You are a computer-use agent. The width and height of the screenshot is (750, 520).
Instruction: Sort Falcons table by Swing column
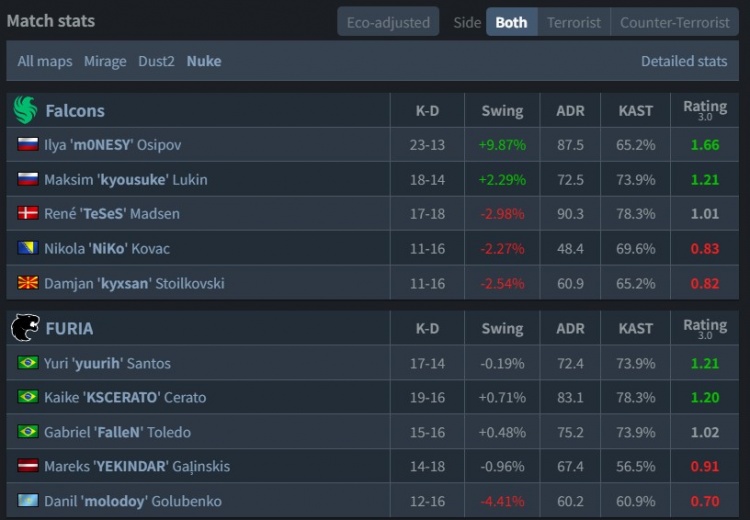coord(502,110)
